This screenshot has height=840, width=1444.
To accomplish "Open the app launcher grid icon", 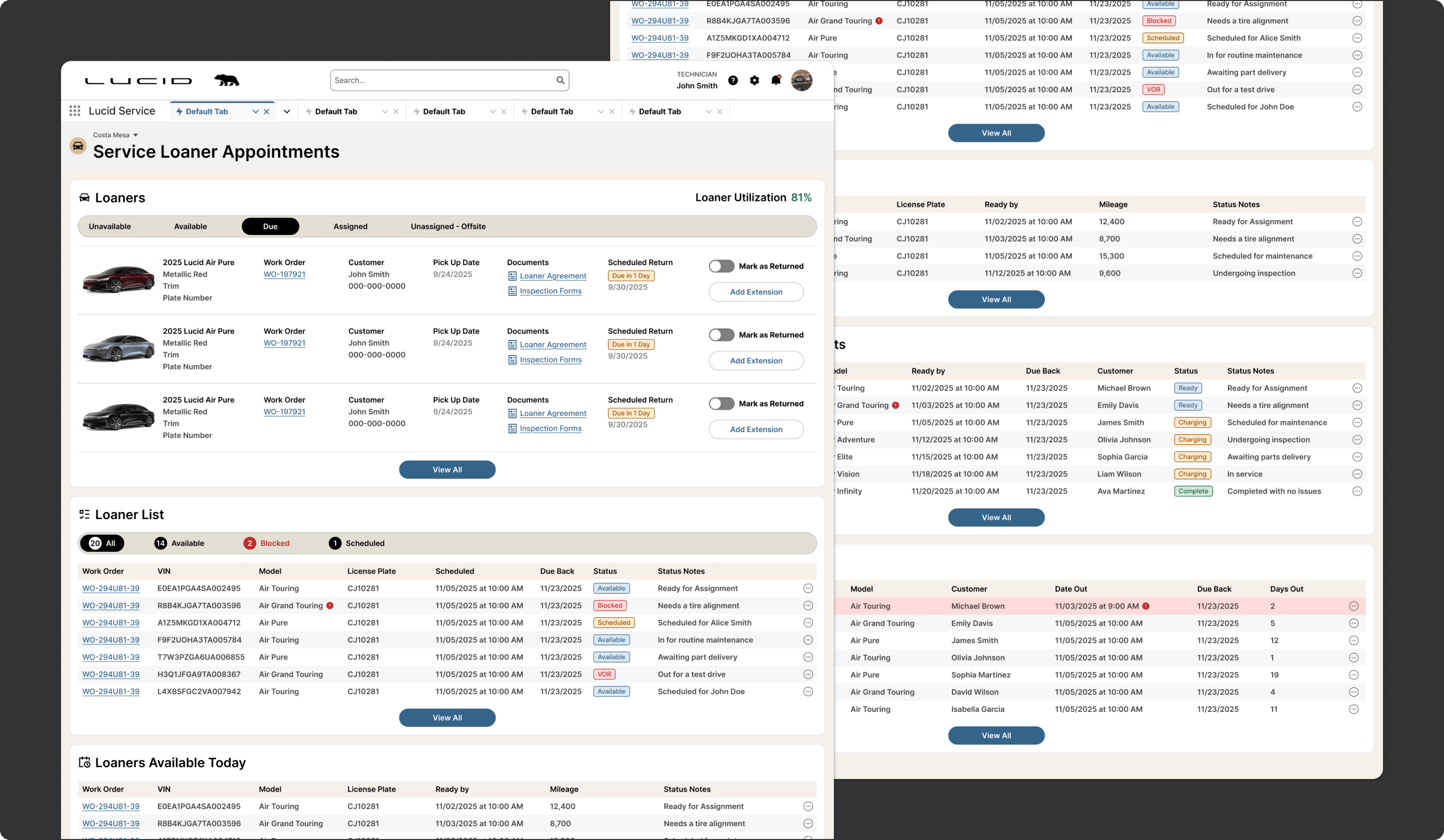I will 75,110.
